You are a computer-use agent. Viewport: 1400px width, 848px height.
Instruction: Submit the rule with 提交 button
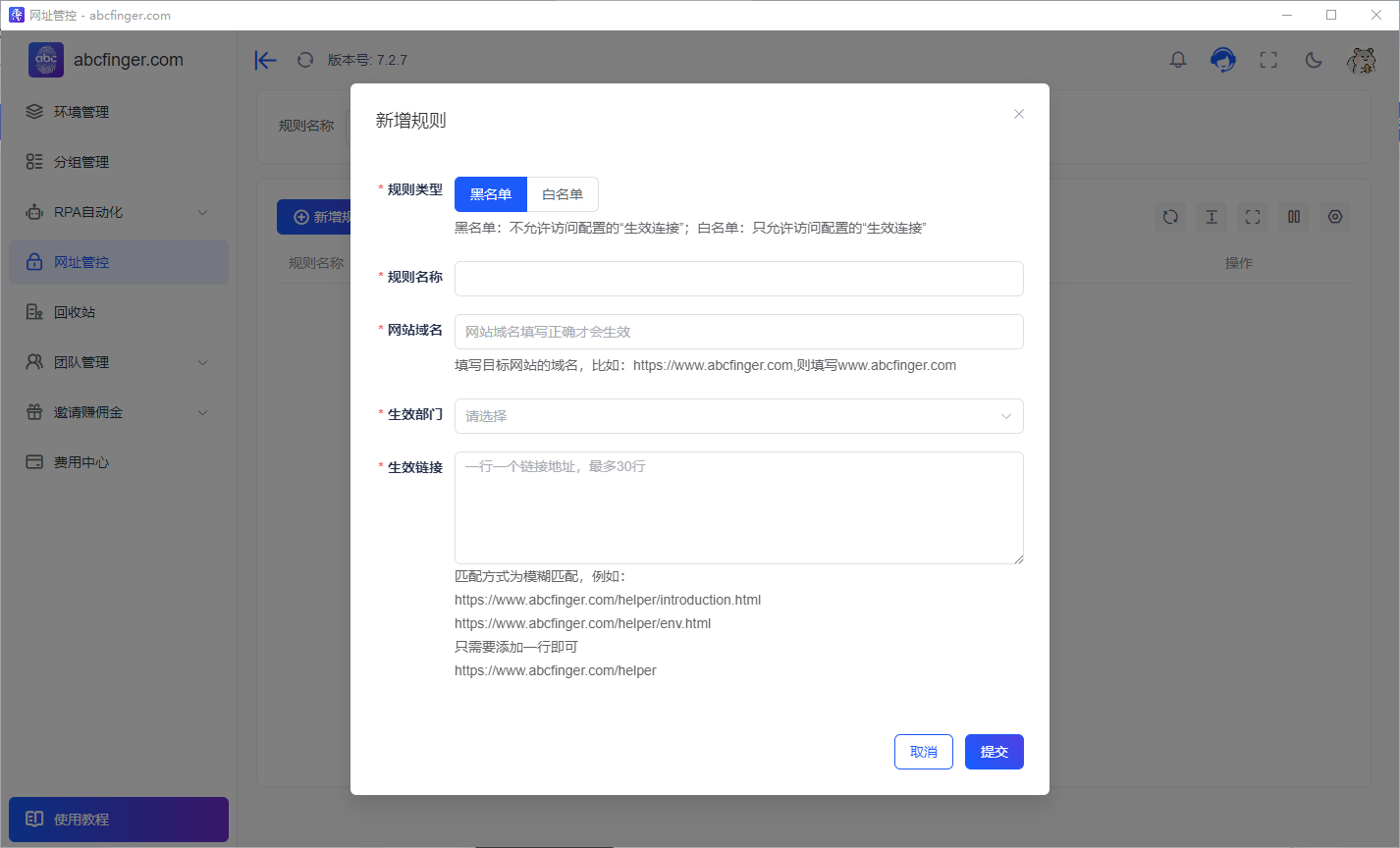(x=995, y=752)
